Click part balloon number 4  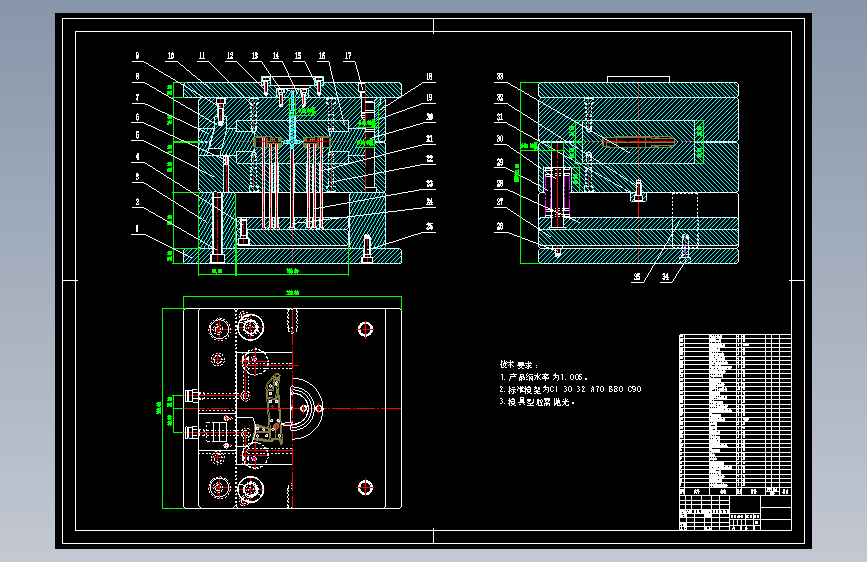point(137,157)
